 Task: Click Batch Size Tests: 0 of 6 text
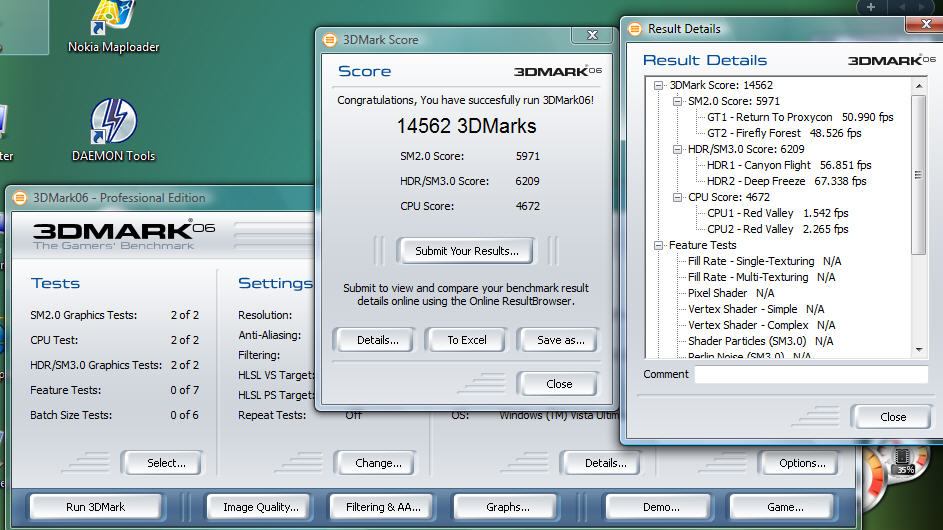(114, 415)
